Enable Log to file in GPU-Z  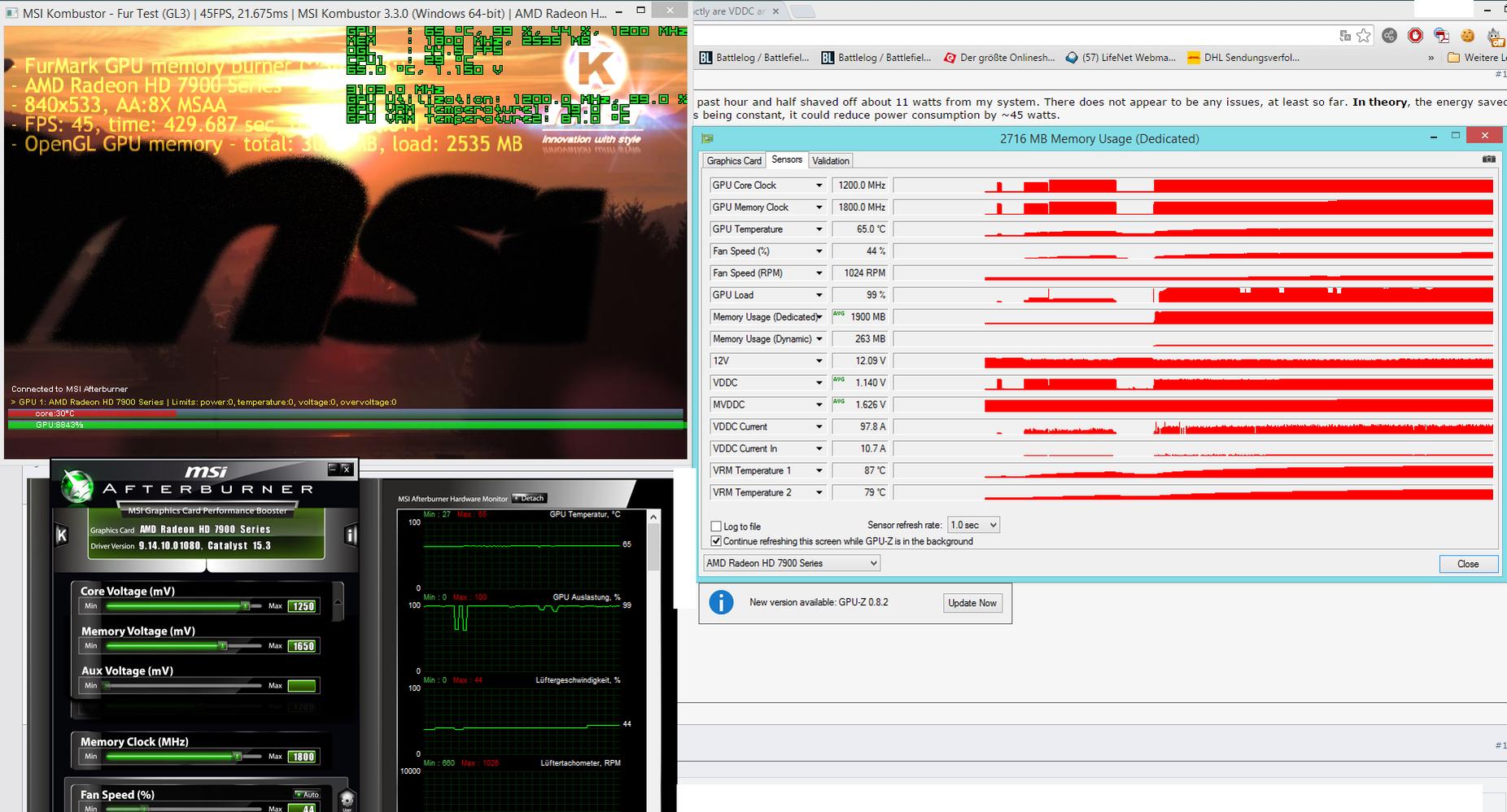click(x=716, y=526)
